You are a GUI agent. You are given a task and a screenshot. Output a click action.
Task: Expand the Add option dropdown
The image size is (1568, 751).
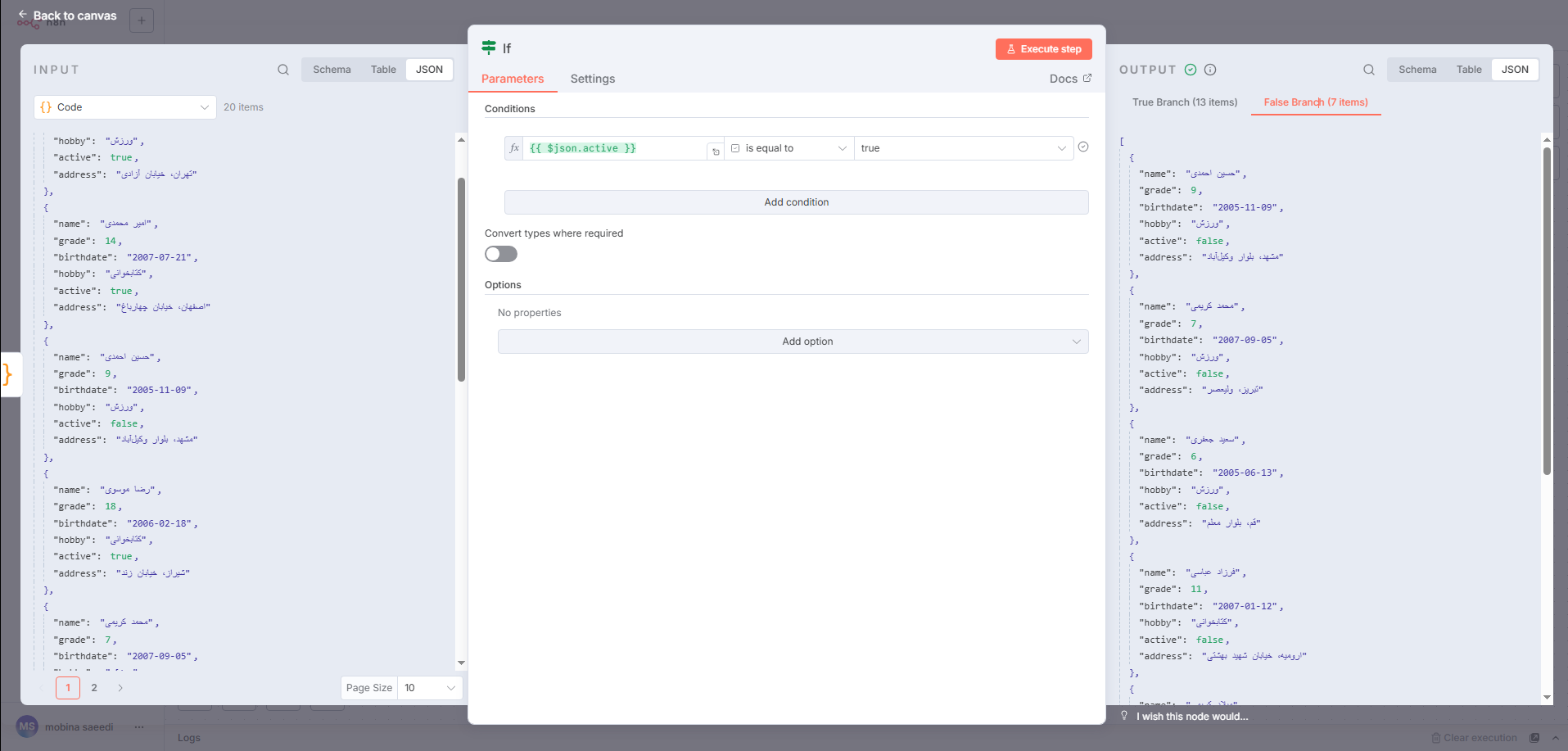click(793, 342)
